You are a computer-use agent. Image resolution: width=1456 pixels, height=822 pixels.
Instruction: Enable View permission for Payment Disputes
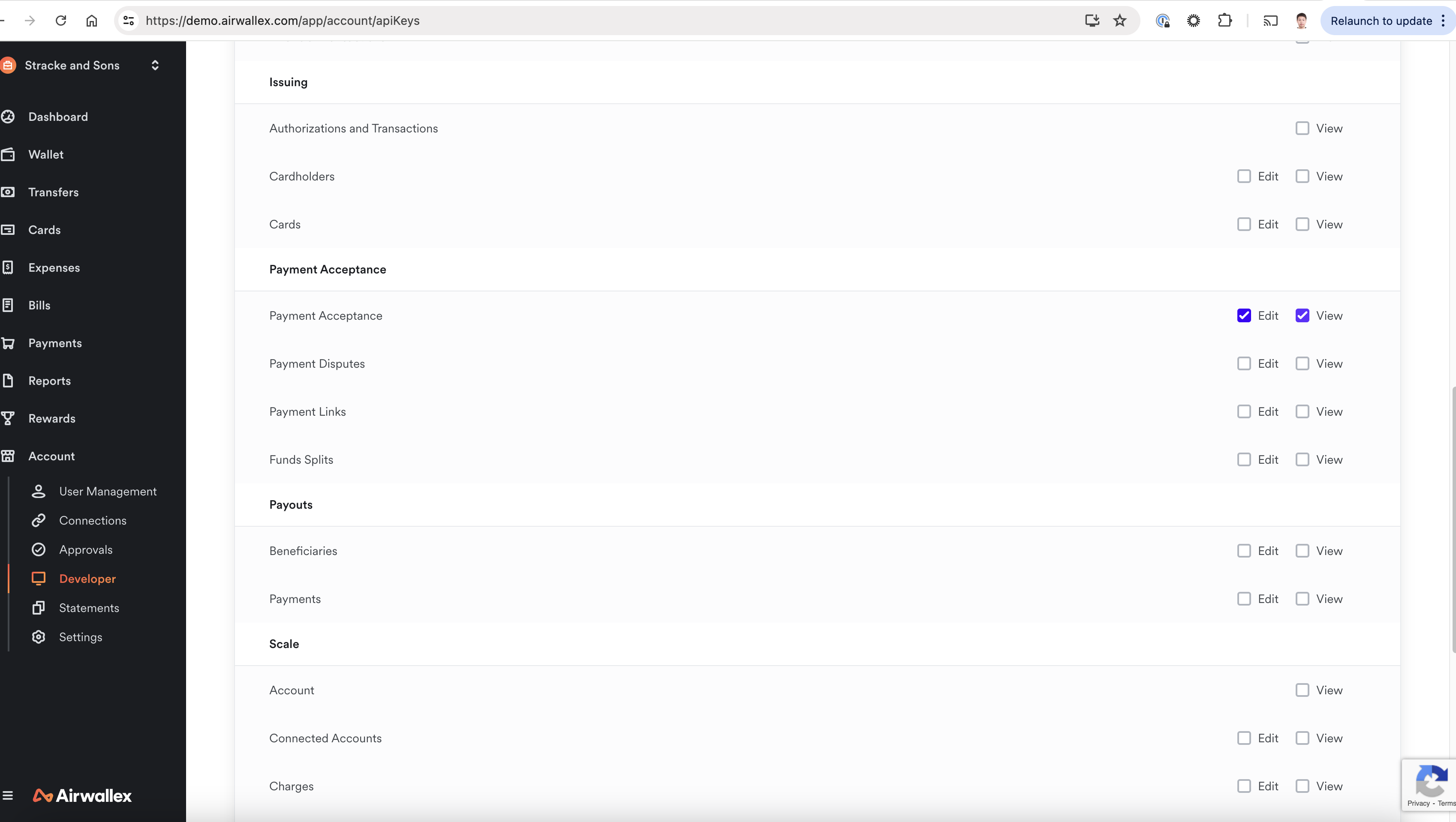(x=1303, y=363)
